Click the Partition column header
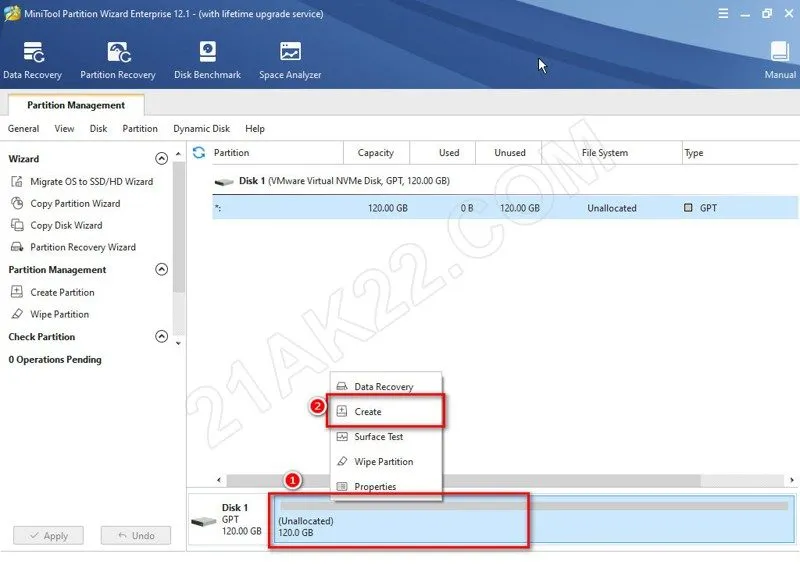The width and height of the screenshot is (800, 568). click(278, 153)
